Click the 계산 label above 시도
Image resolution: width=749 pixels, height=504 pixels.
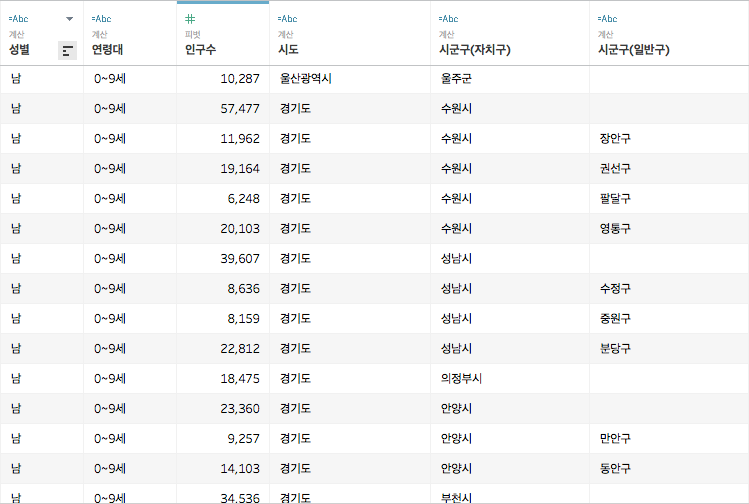[285, 34]
